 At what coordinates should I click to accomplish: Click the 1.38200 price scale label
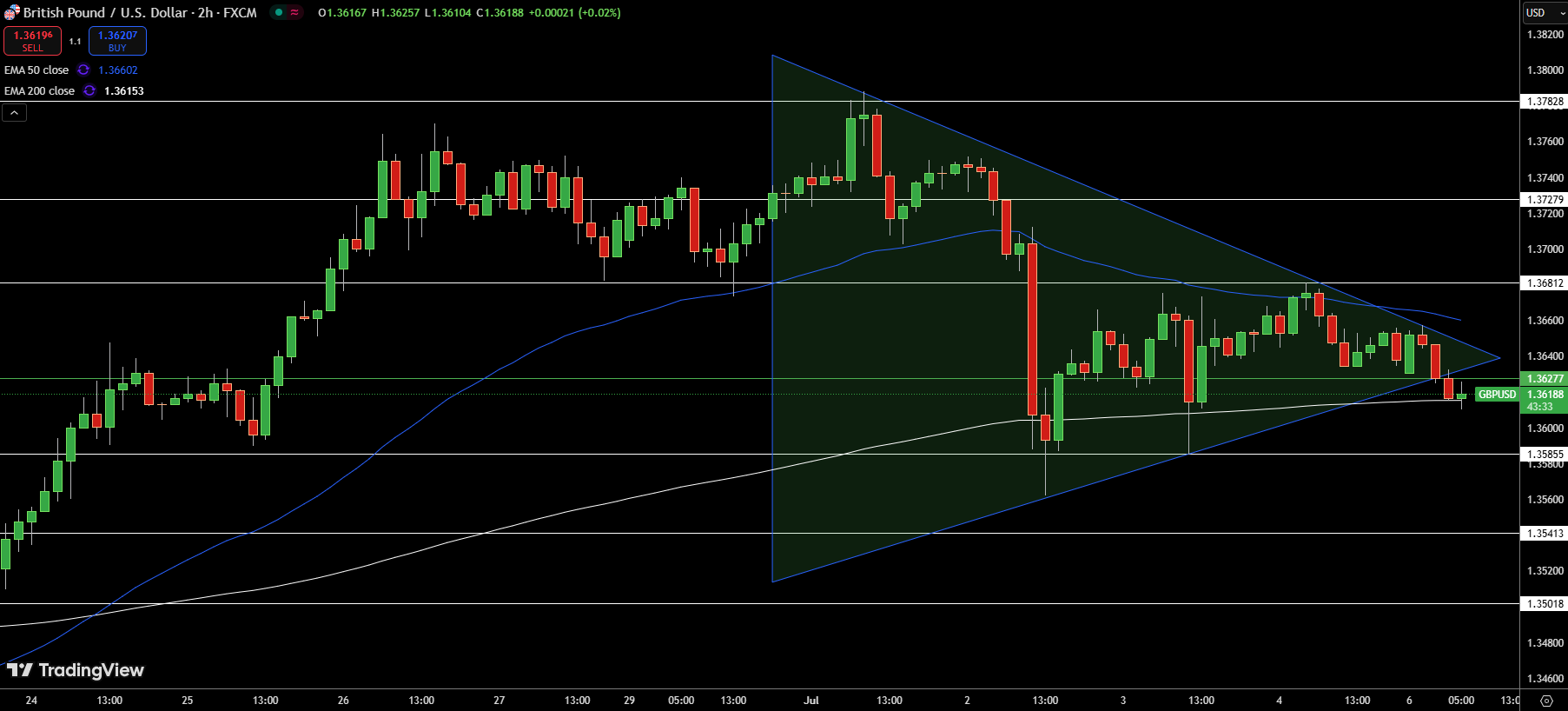click(x=1545, y=35)
